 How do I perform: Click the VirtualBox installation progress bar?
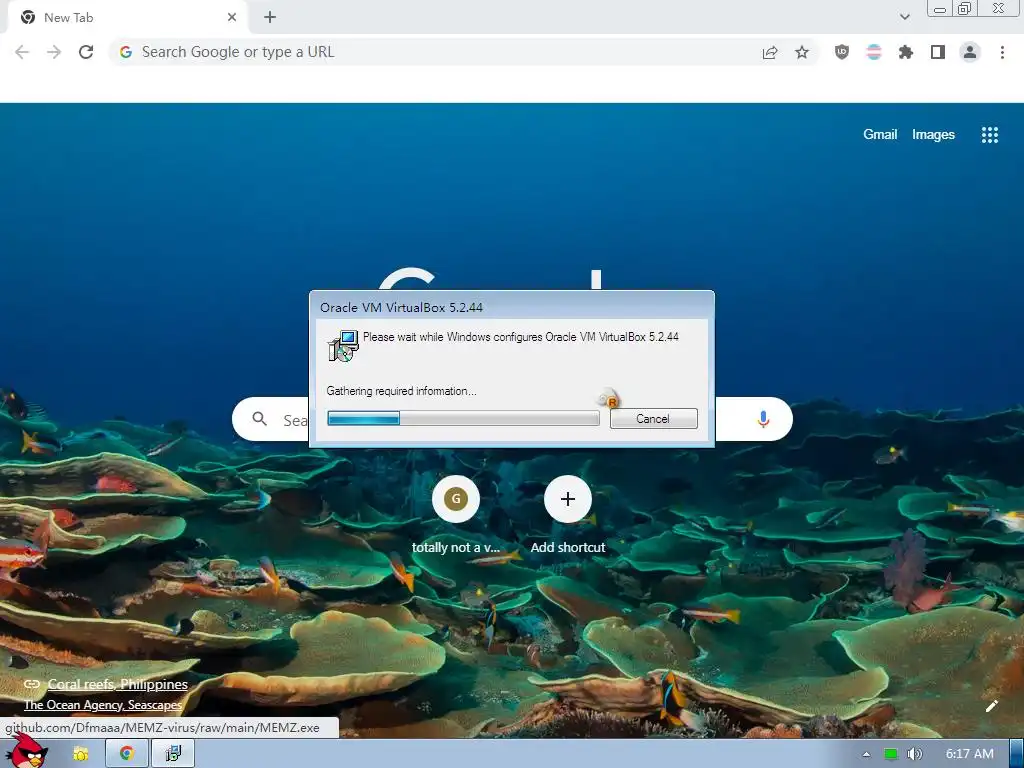point(463,419)
